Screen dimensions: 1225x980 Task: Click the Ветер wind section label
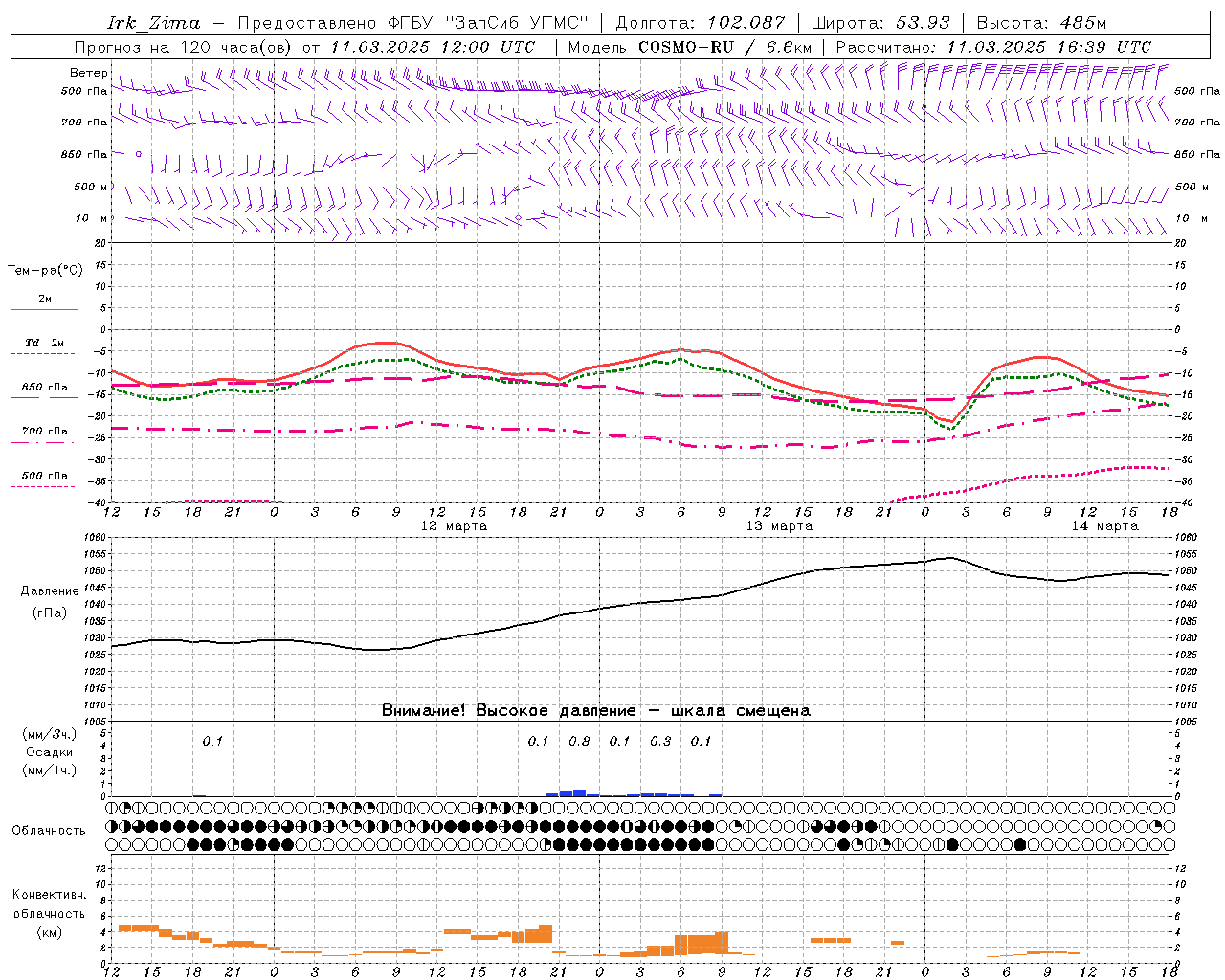click(x=88, y=72)
